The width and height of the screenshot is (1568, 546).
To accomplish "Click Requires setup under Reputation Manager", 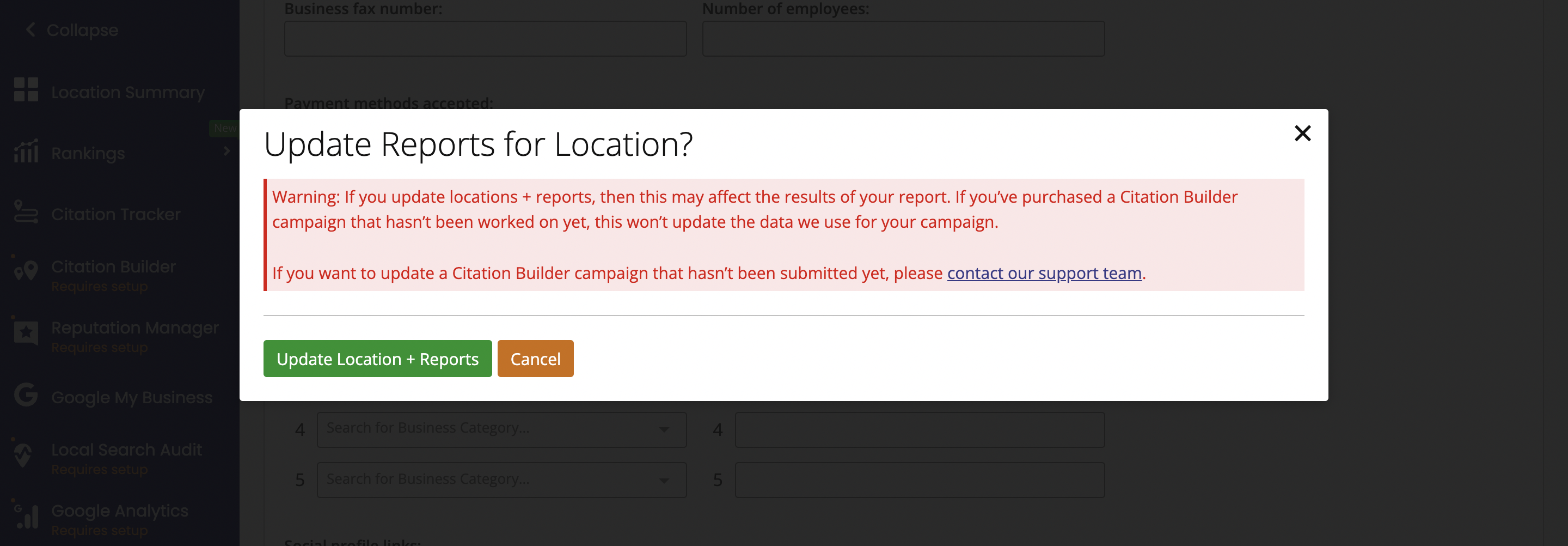I will click(99, 347).
